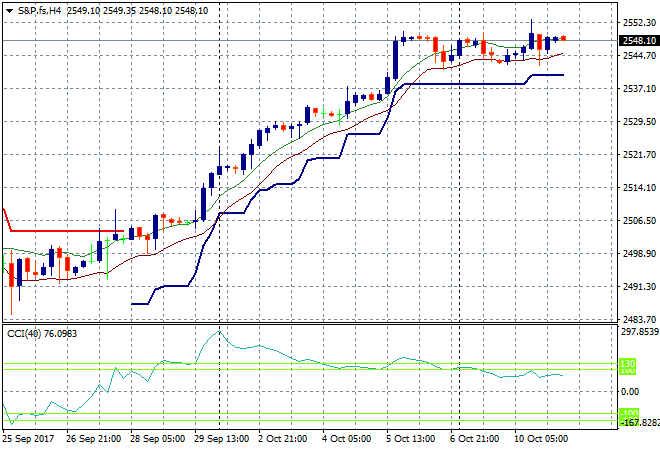Click the 0.00 level on CCI scale
This screenshot has width=660, height=450.
point(630,391)
